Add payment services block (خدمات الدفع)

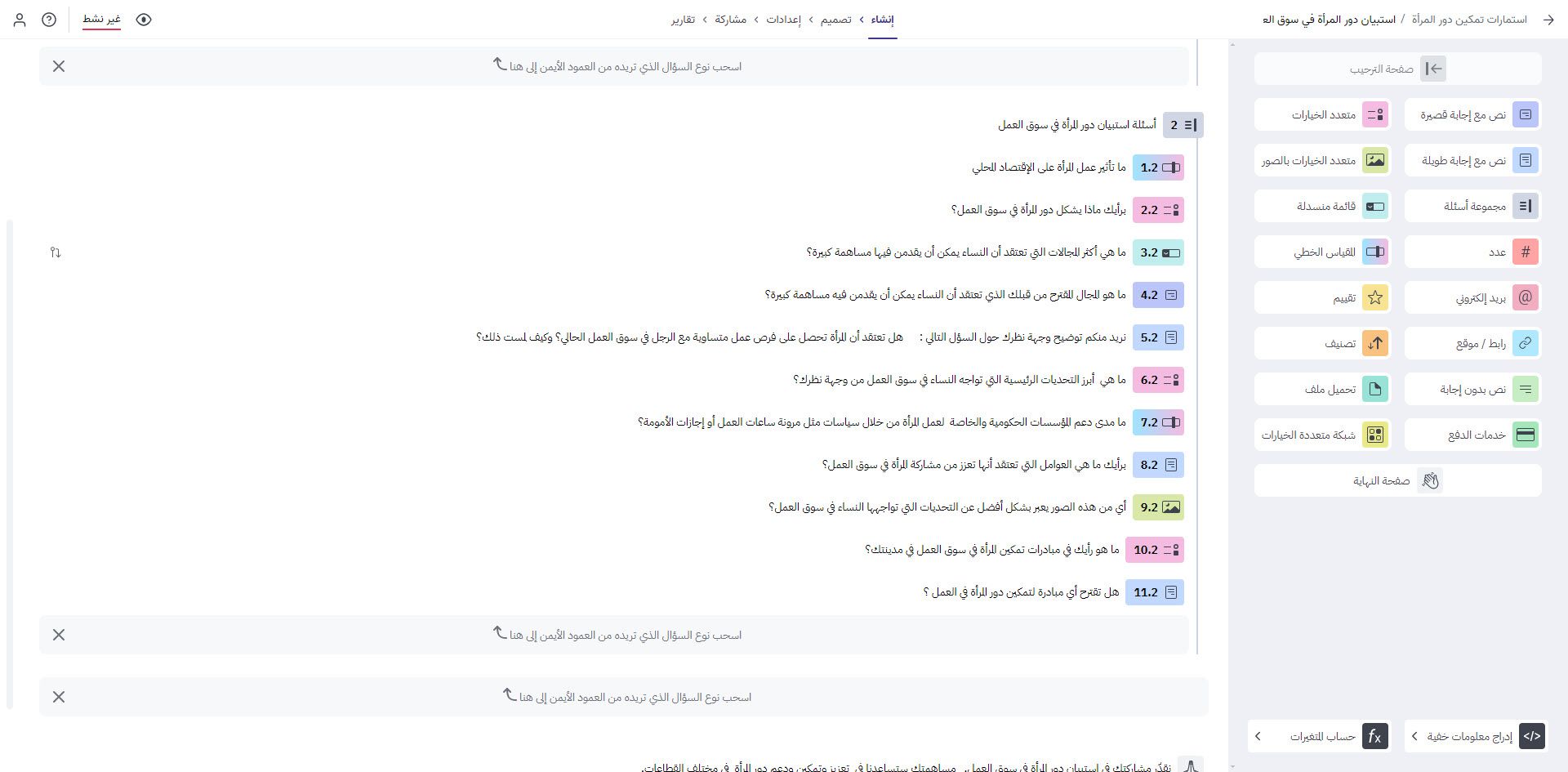click(1472, 435)
